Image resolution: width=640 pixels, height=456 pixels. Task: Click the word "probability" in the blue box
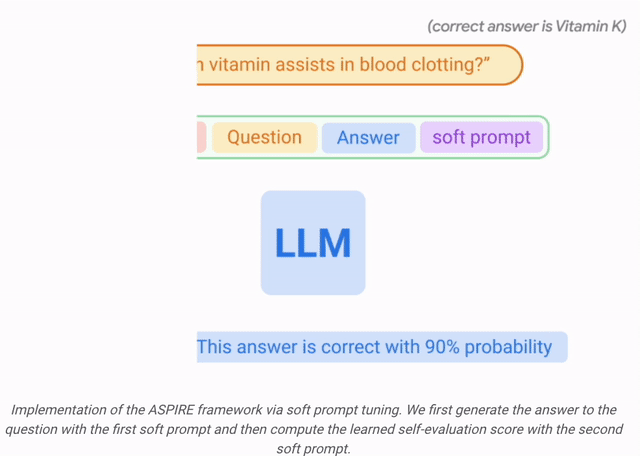(508, 347)
